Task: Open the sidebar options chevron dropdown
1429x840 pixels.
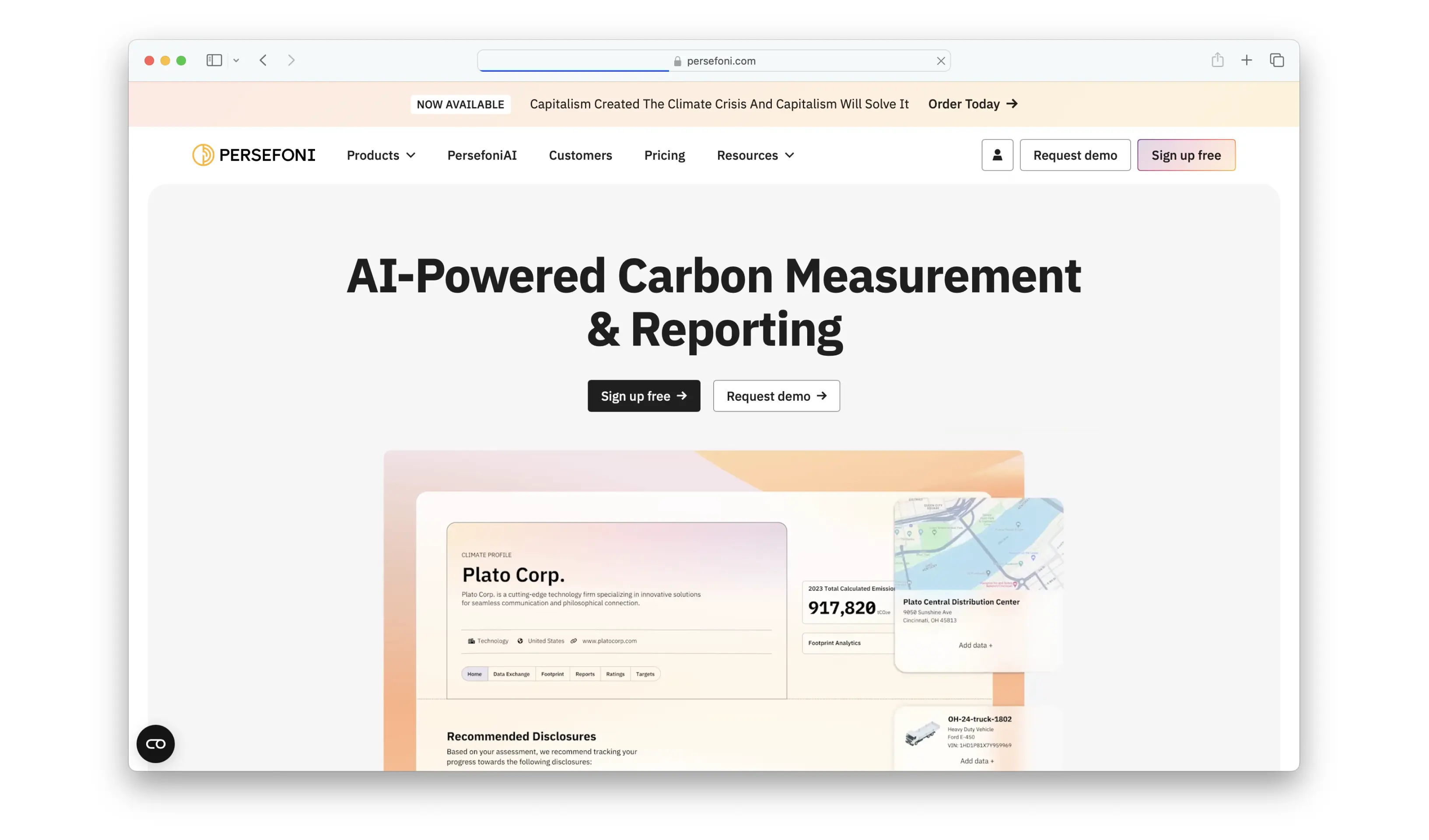Action: (x=236, y=61)
